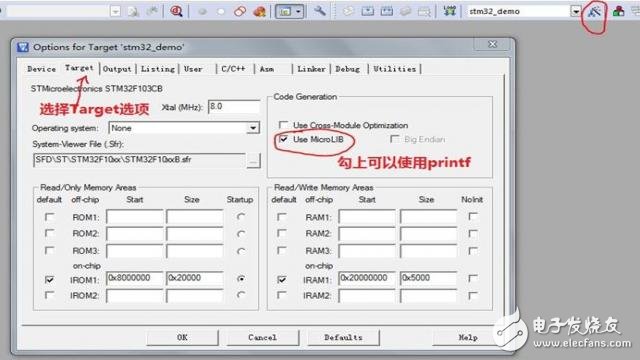Click the Download LOAD icon in the toolbar

[449, 11]
